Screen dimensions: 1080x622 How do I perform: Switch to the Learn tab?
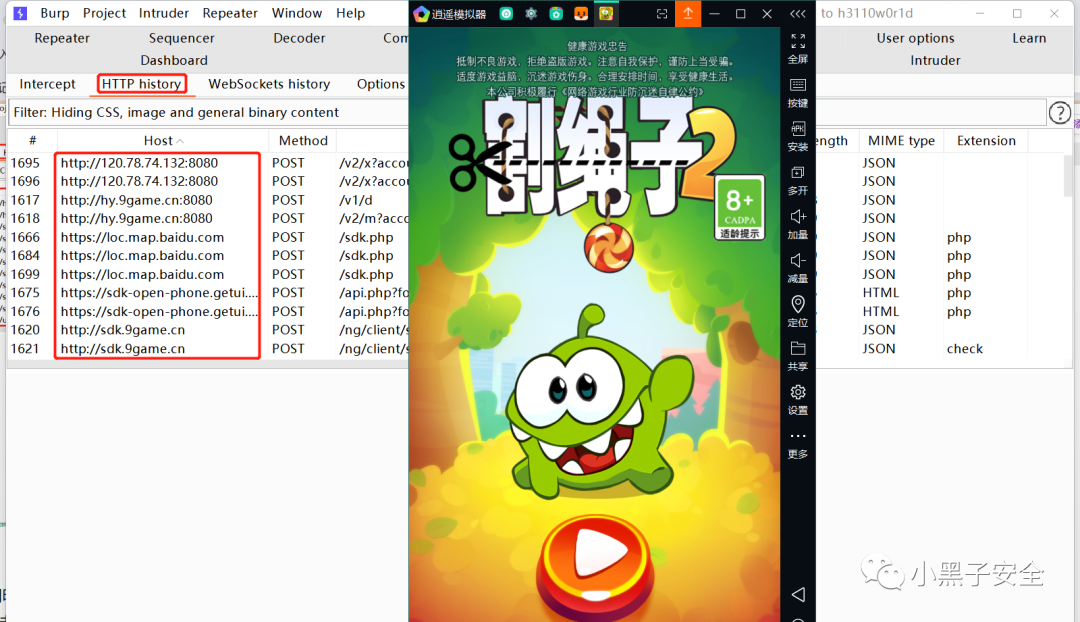point(1028,38)
